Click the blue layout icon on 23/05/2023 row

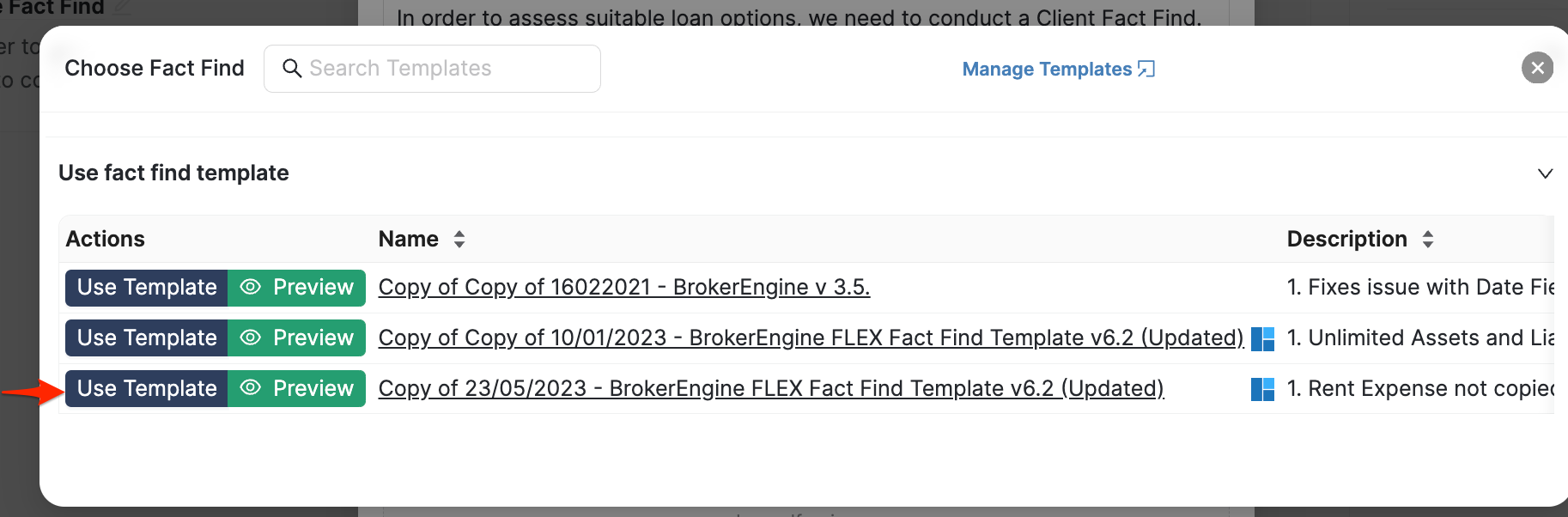1262,389
